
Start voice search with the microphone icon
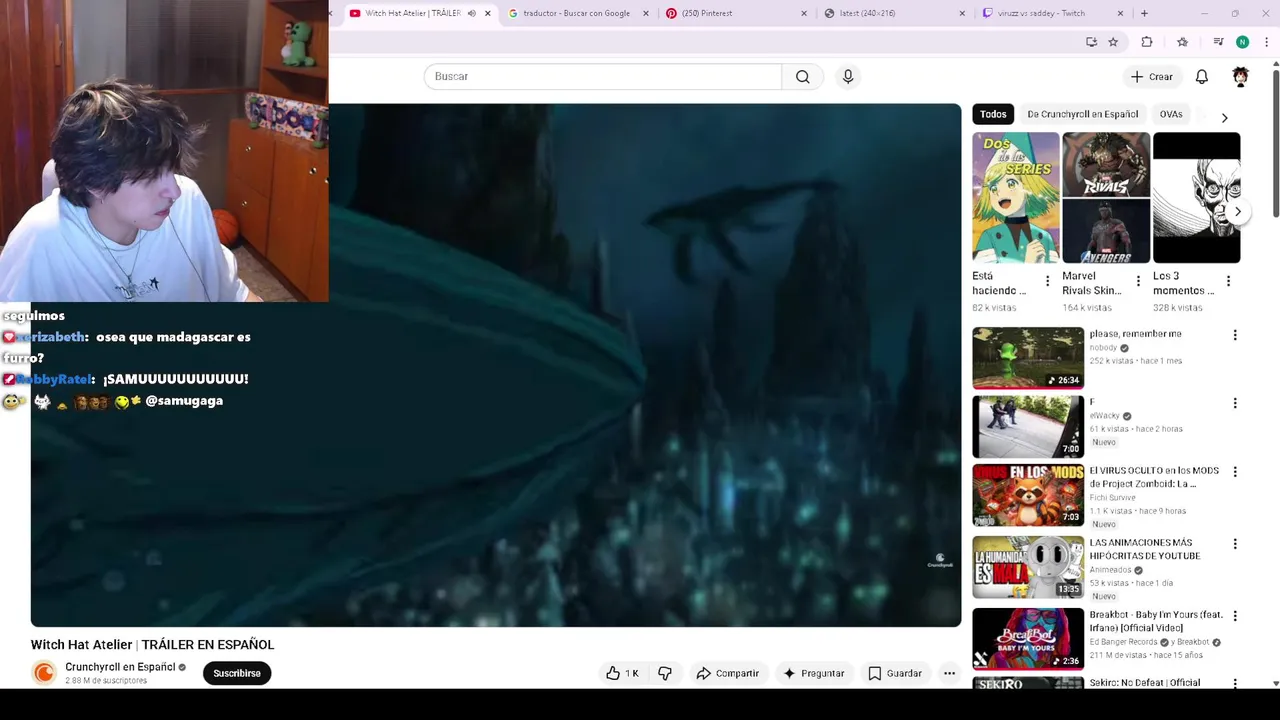click(848, 77)
